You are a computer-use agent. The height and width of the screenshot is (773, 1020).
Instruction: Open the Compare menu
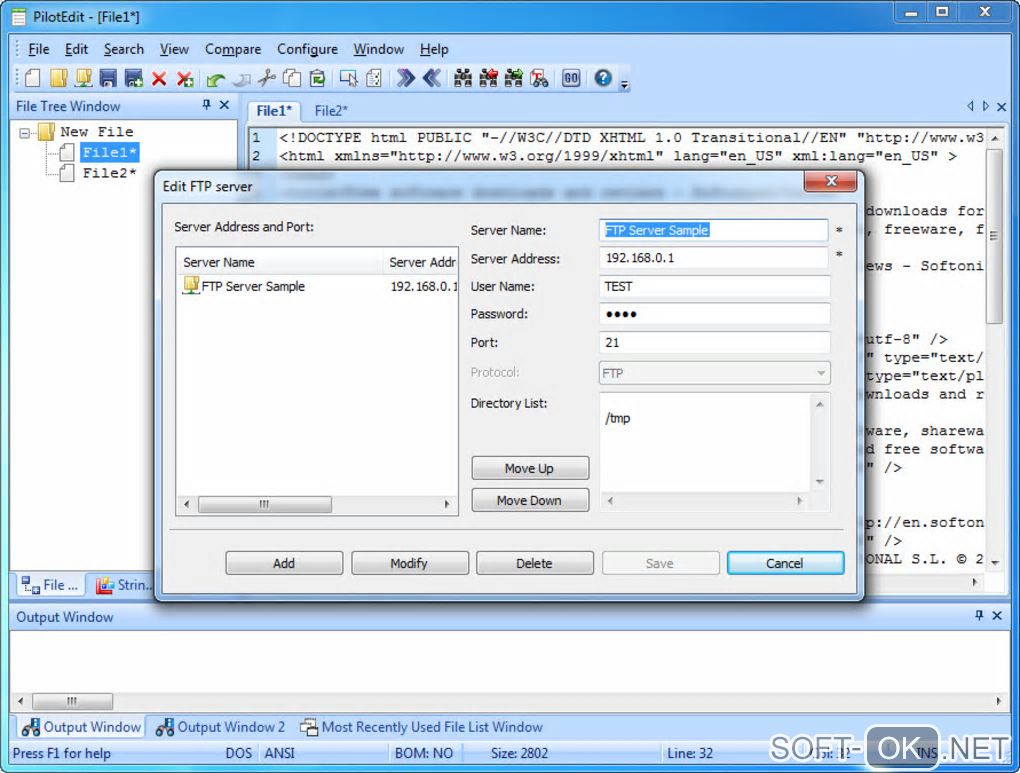tap(233, 49)
